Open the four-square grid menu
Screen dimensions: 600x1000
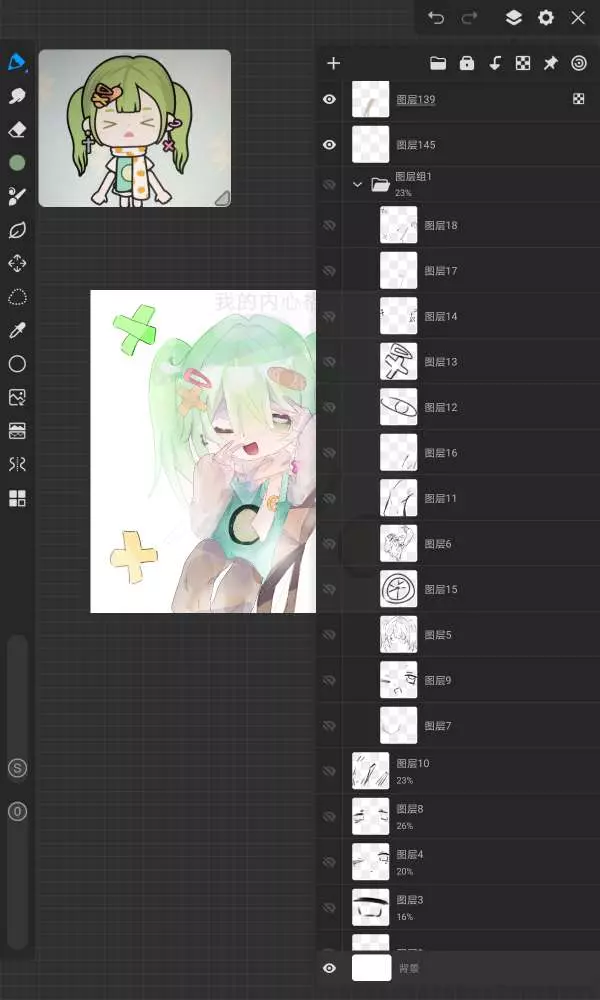(17, 498)
